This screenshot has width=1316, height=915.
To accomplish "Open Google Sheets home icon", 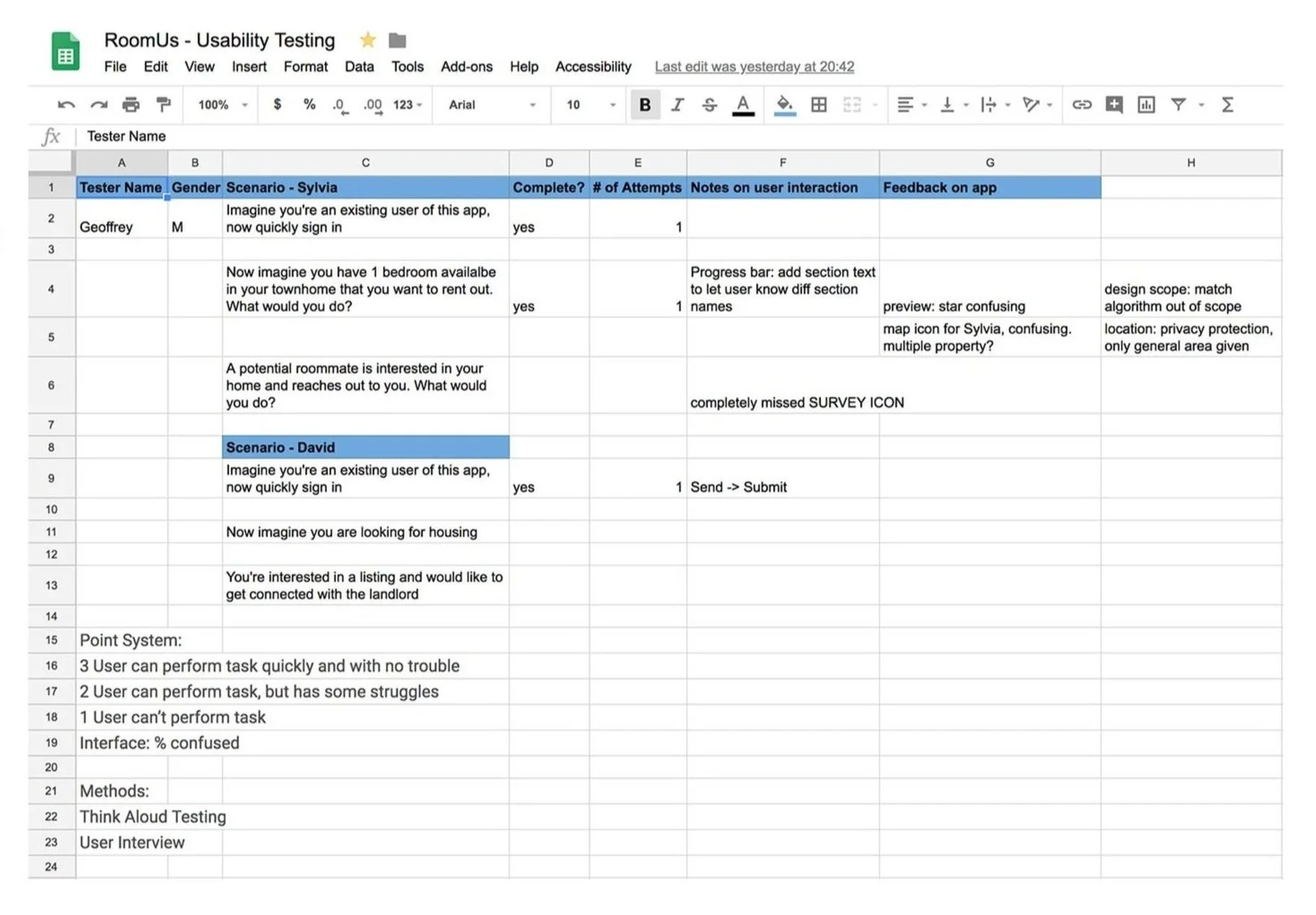I will 66,52.
